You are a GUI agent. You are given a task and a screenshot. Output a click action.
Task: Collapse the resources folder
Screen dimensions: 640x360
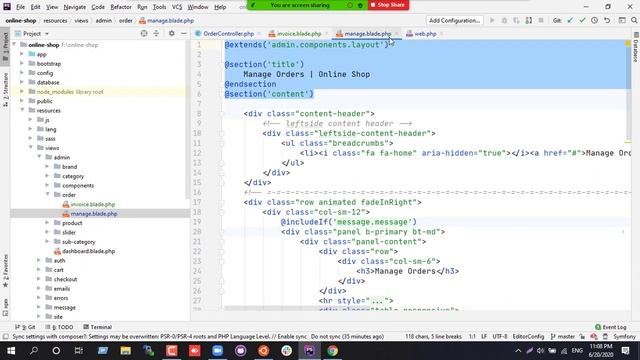pos(22,110)
